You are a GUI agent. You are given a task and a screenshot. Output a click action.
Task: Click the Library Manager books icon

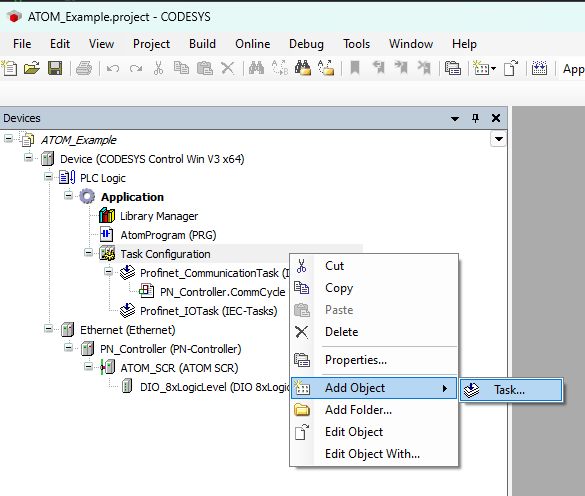(107, 216)
